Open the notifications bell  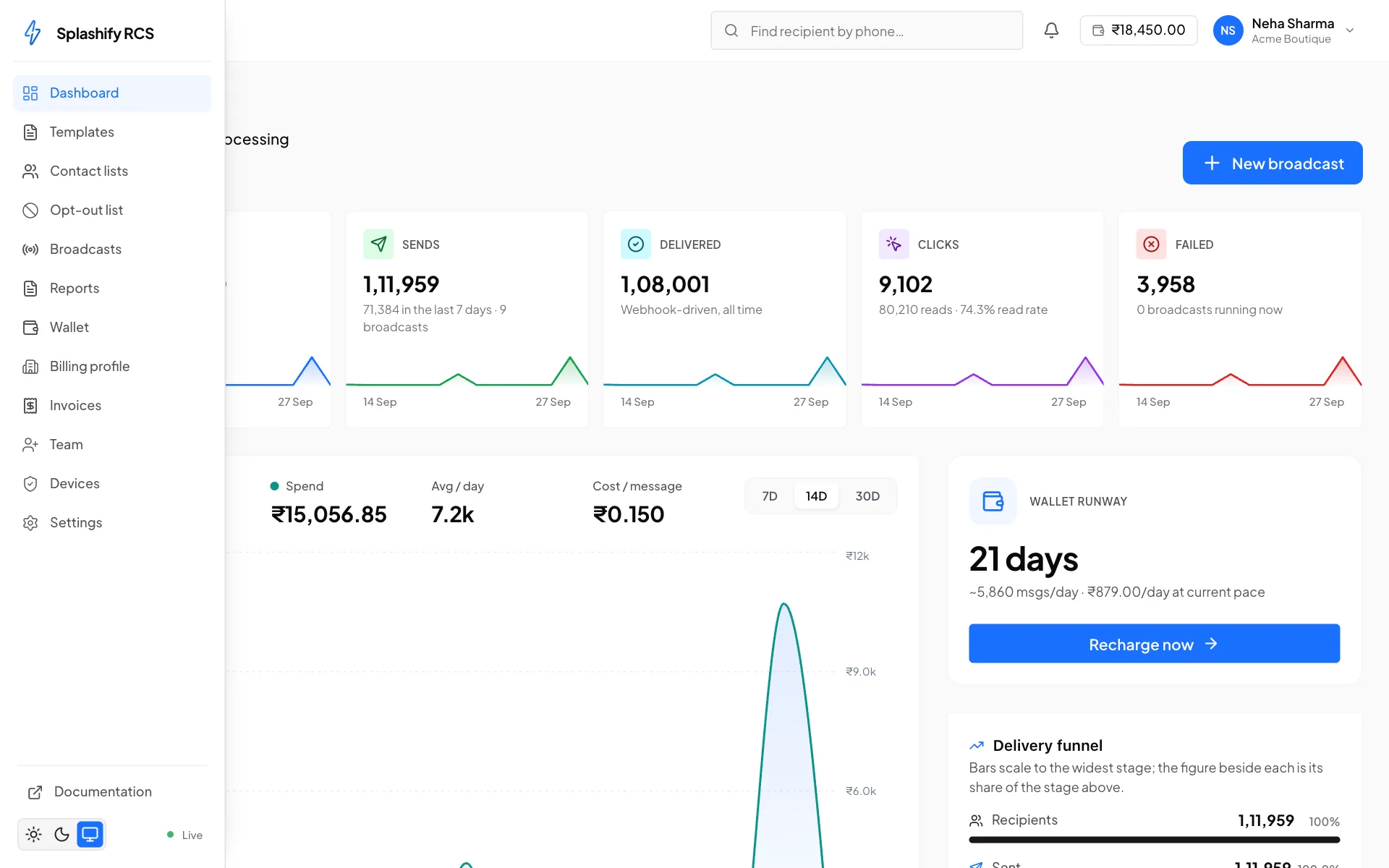click(x=1051, y=30)
